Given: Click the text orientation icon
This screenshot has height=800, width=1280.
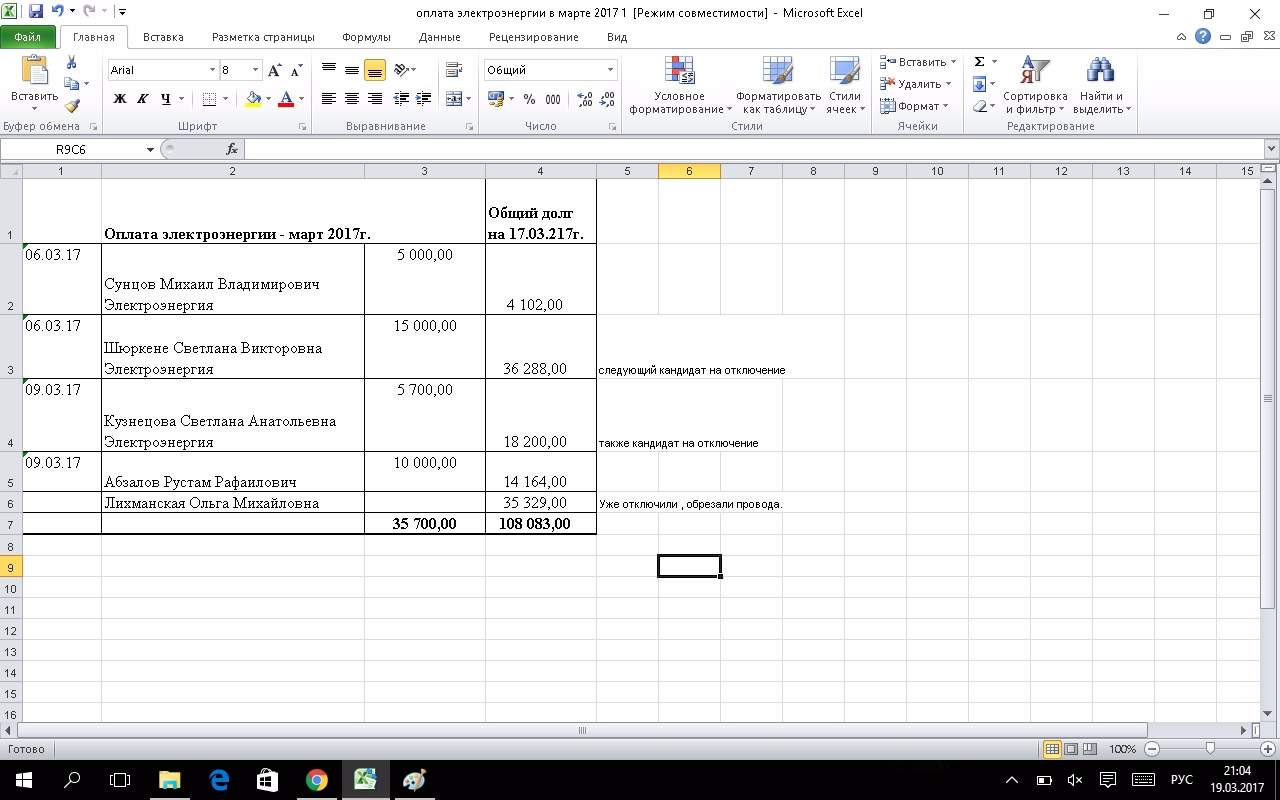Looking at the screenshot, I should pyautogui.click(x=401, y=70).
